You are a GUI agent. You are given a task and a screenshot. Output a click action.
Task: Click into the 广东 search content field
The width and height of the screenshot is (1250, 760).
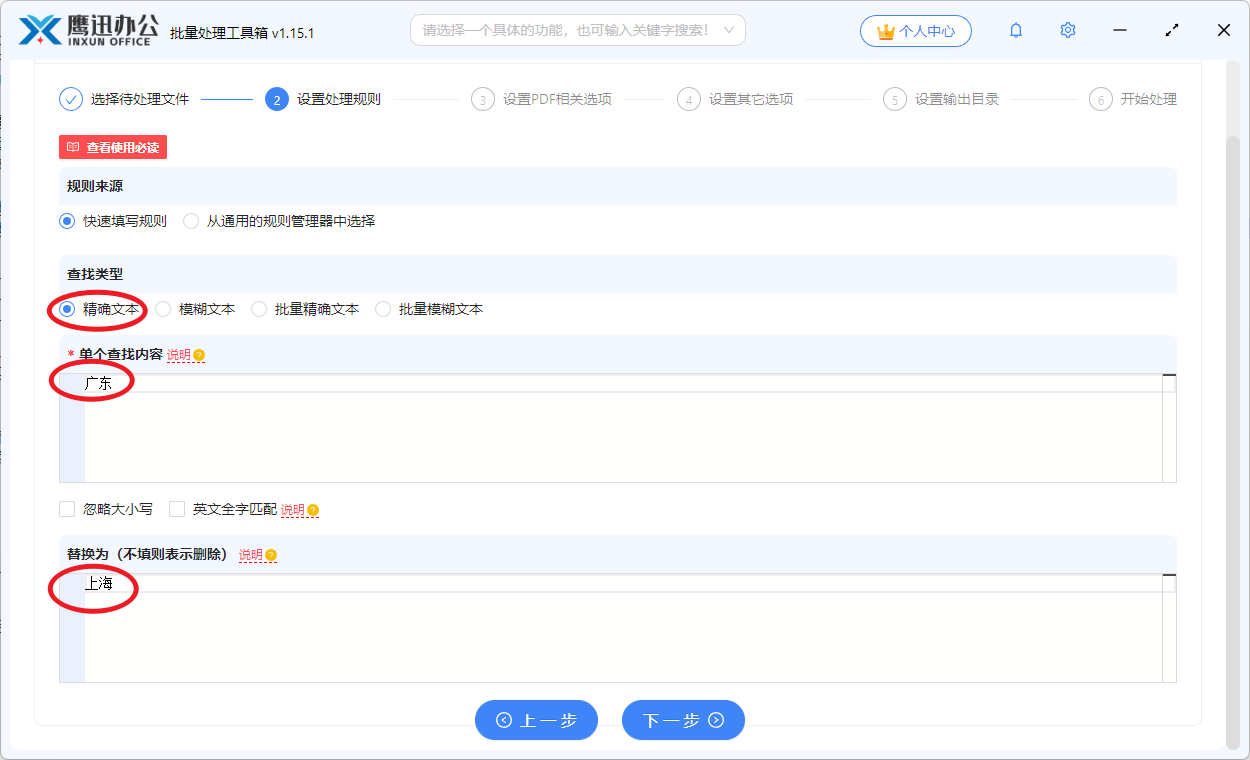618,428
